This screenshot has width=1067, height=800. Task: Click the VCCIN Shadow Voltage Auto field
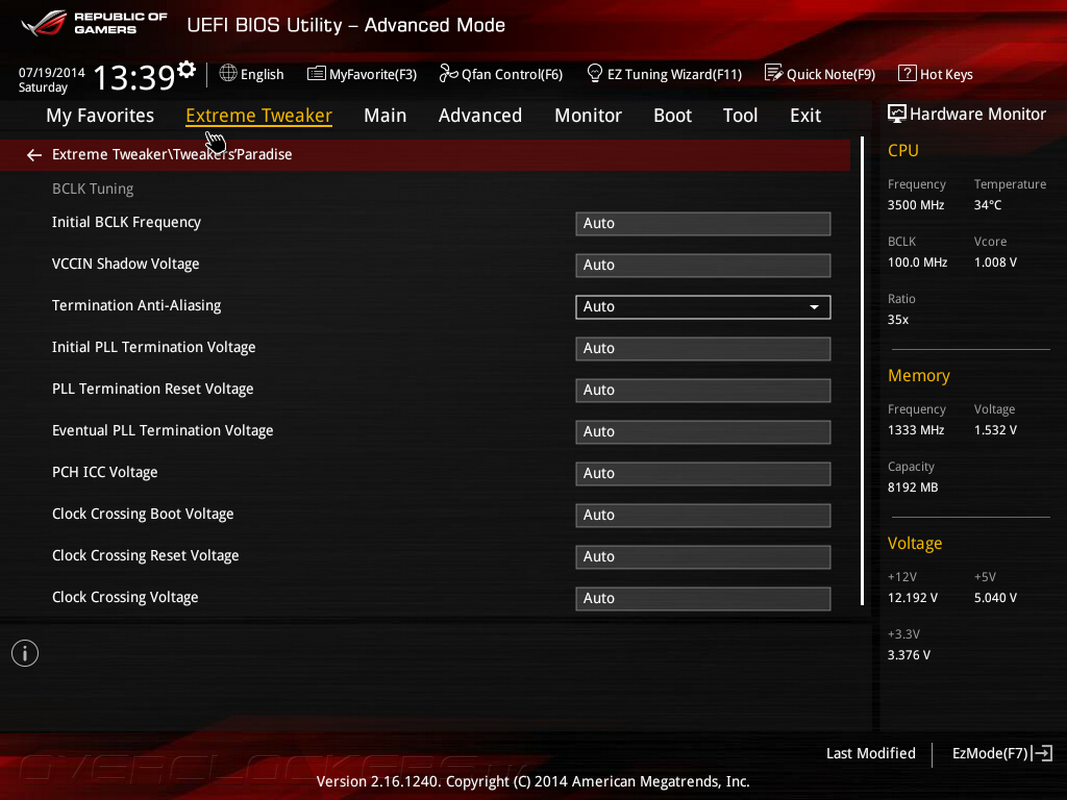(703, 265)
